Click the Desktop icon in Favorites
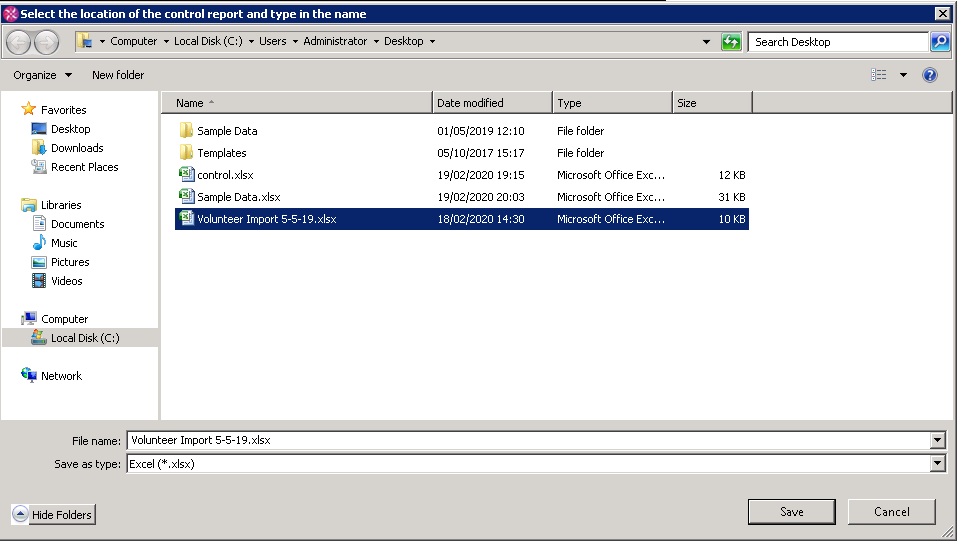961x541 pixels. tap(39, 129)
